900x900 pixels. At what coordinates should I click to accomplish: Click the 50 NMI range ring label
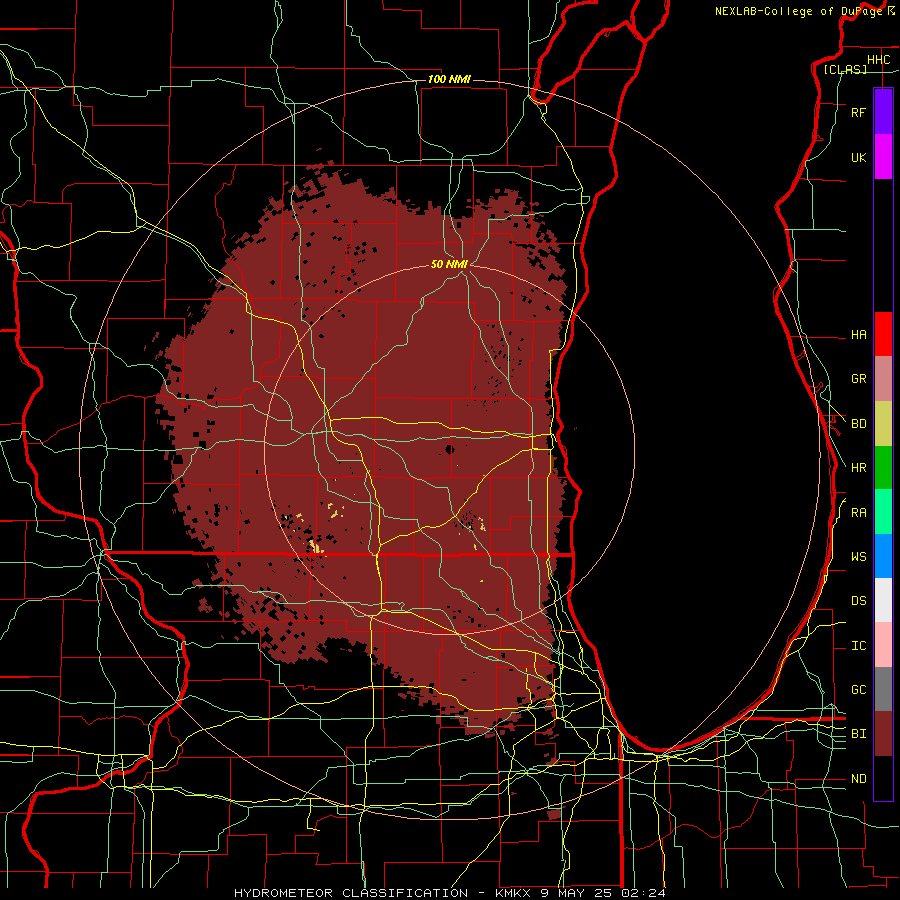[x=449, y=264]
